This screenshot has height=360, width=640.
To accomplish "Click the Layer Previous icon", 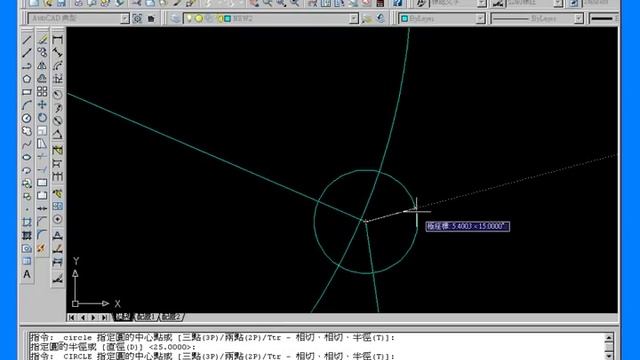I will coord(380,18).
